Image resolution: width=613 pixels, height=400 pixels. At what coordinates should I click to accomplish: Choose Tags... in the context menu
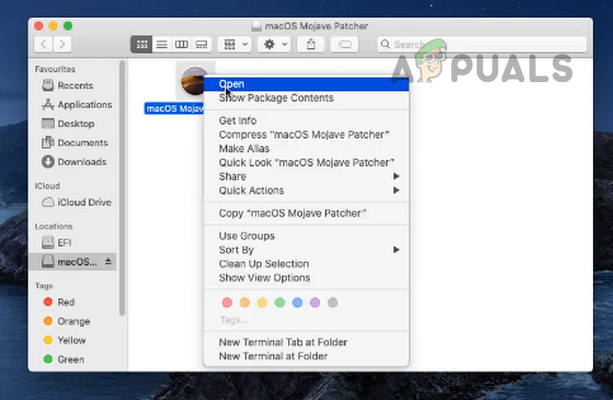234,320
